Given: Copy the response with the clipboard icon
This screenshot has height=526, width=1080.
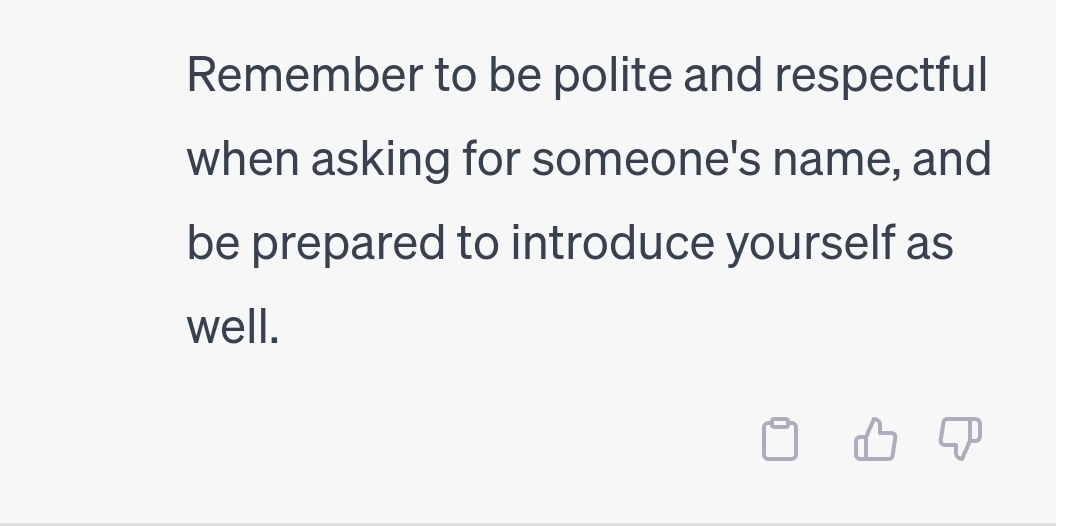Looking at the screenshot, I should (x=780, y=439).
